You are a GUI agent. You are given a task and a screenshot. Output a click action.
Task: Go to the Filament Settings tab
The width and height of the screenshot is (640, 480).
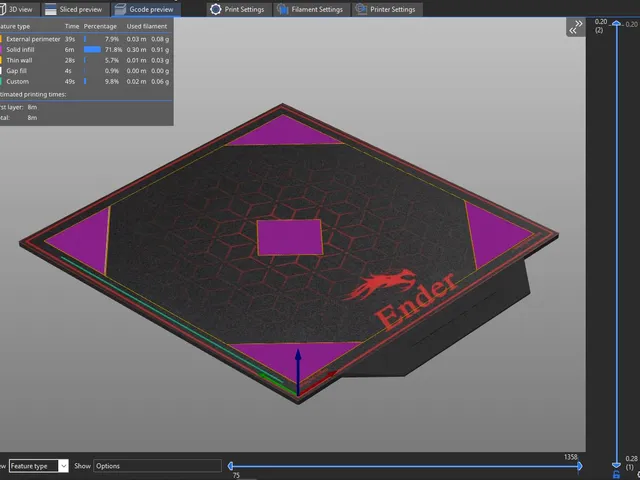311,9
